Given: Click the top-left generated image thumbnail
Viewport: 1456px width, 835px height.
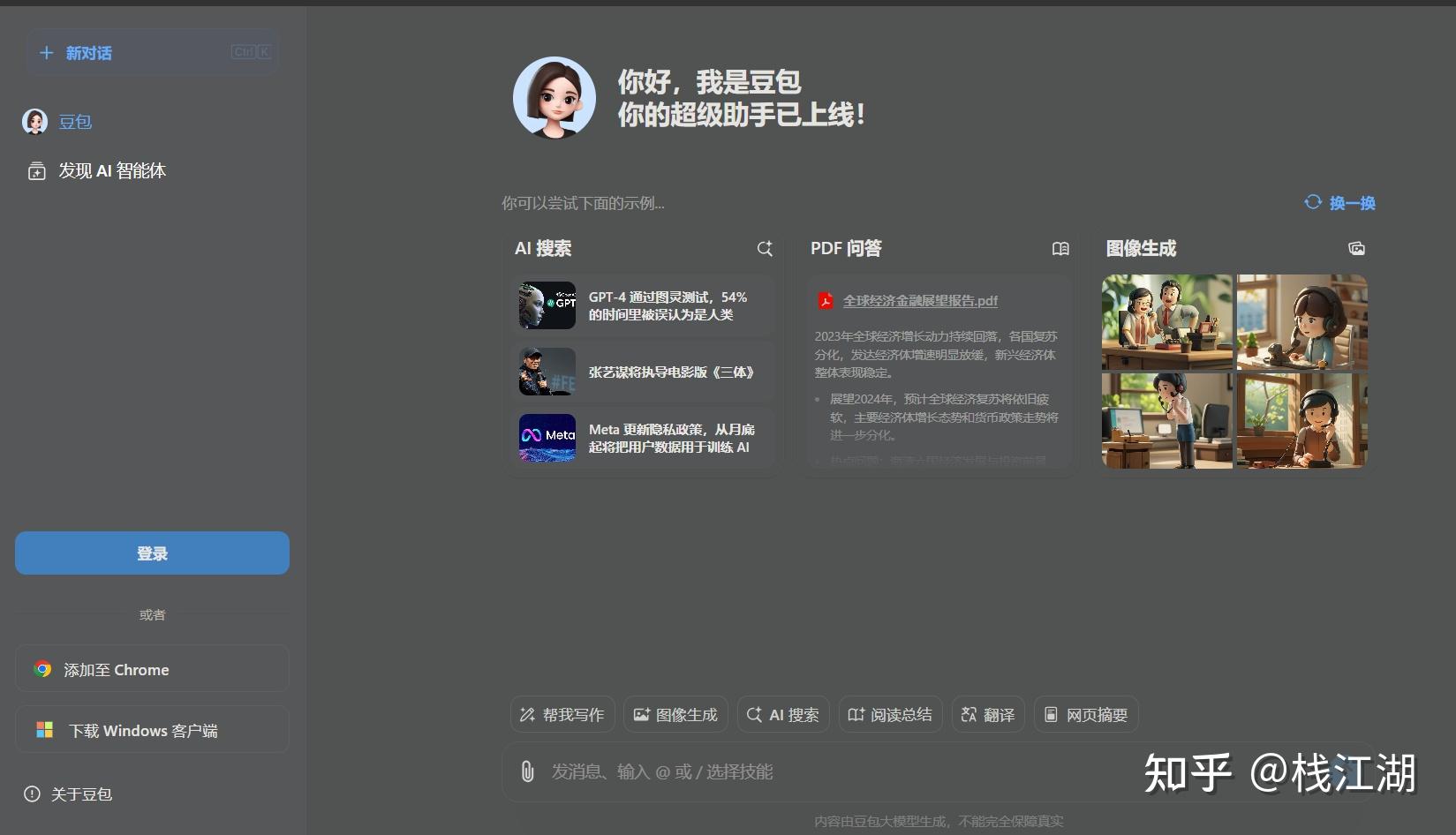Looking at the screenshot, I should [x=1166, y=322].
